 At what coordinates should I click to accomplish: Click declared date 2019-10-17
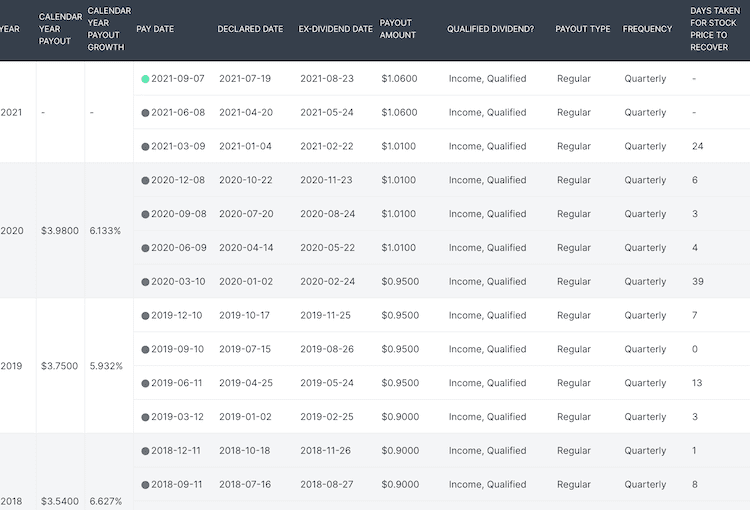point(244,316)
